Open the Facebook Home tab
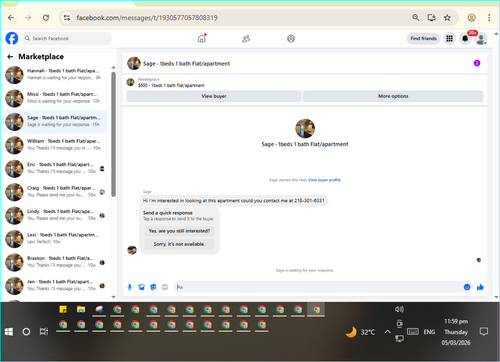Image resolution: width=500 pixels, height=362 pixels. 202,39
